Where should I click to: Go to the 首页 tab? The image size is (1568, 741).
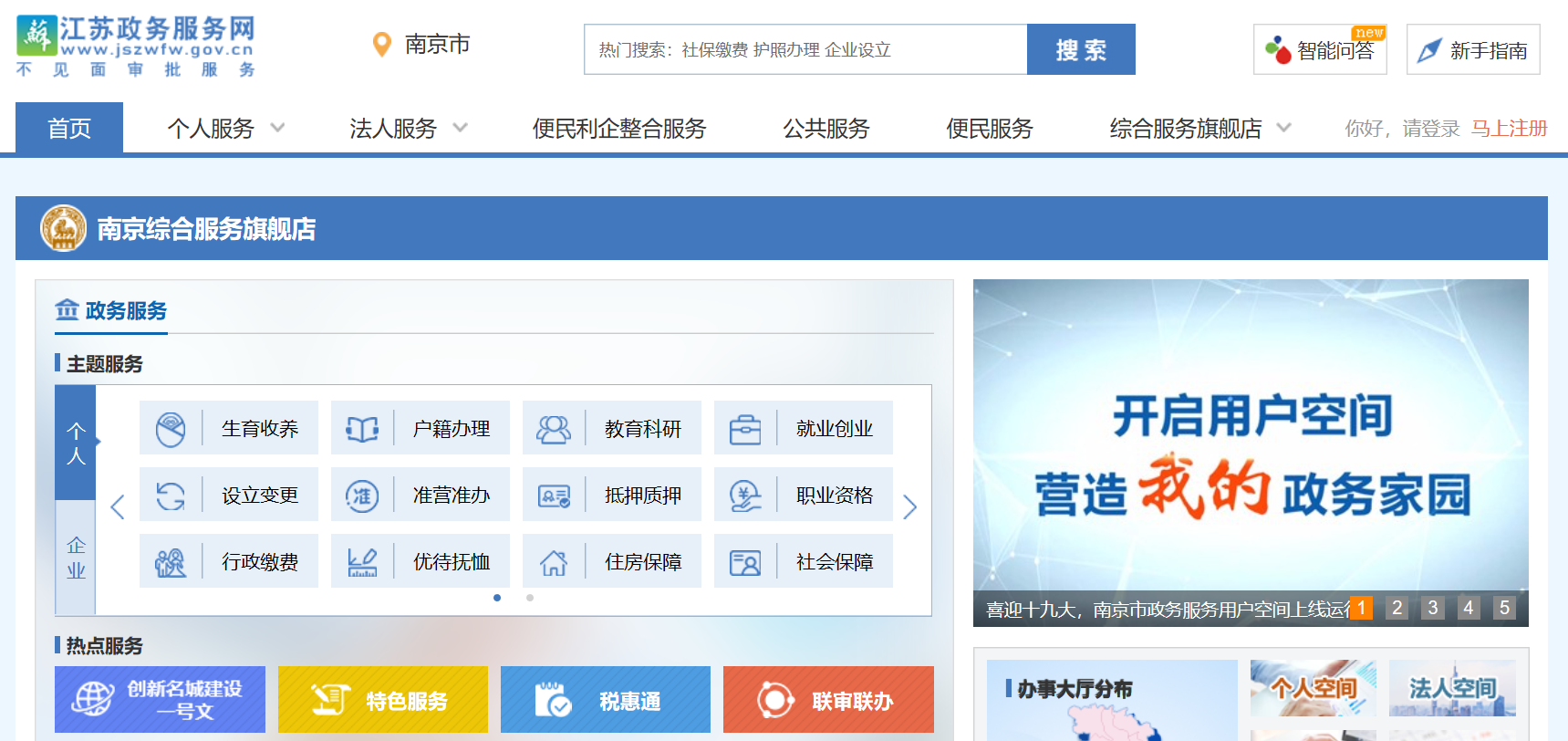click(x=69, y=128)
